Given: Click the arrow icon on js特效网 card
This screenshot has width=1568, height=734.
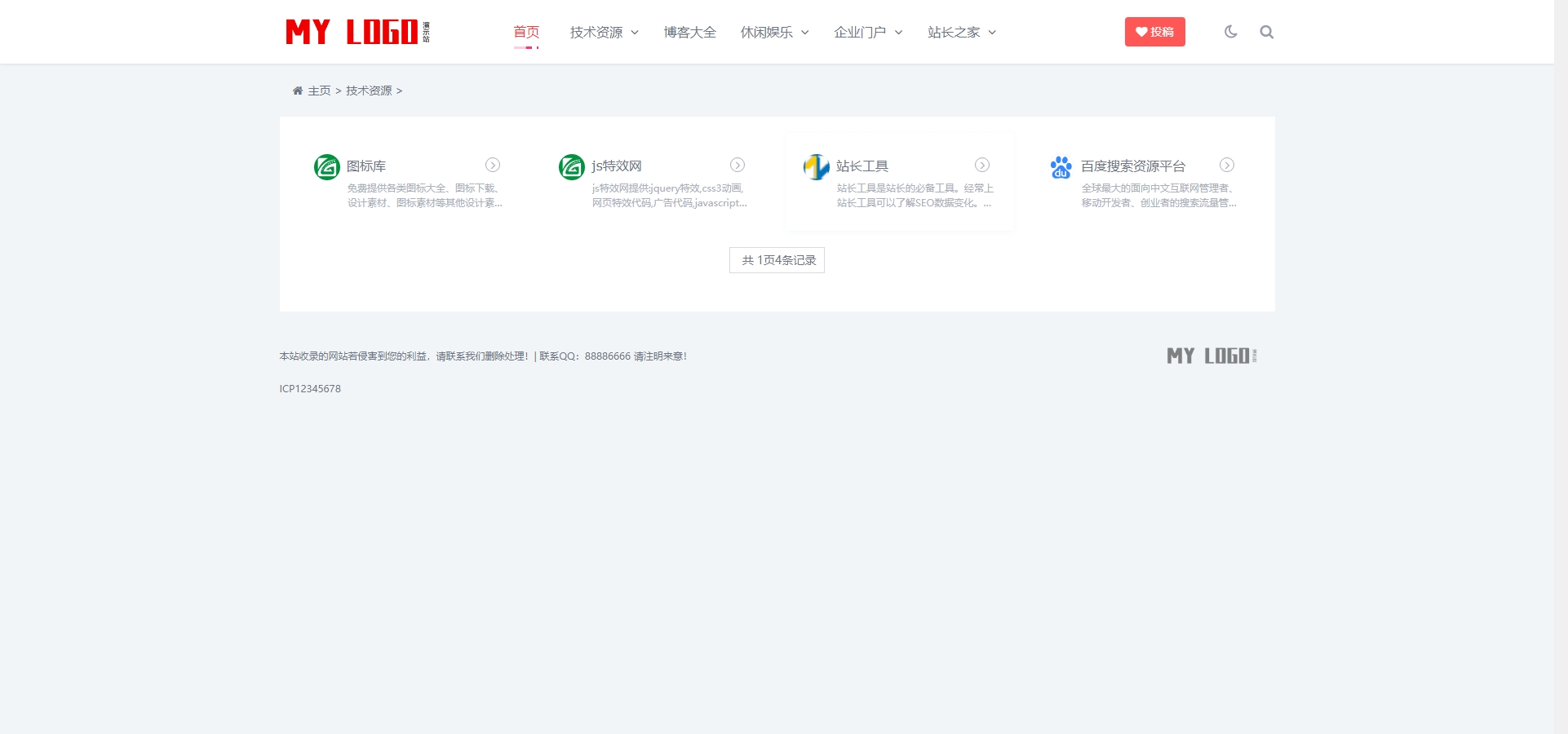Looking at the screenshot, I should click(x=737, y=165).
